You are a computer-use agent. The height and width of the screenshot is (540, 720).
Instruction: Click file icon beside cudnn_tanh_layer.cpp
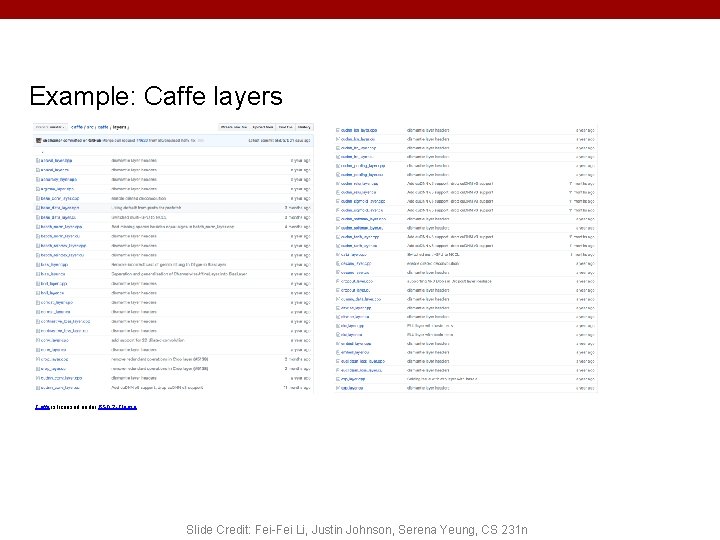(338, 237)
